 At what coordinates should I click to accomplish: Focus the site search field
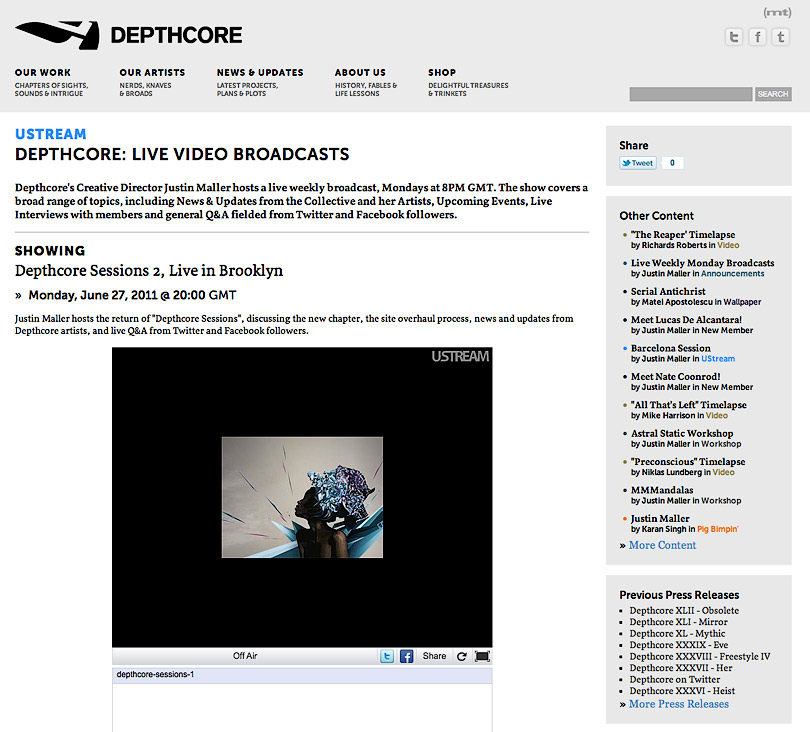point(691,94)
